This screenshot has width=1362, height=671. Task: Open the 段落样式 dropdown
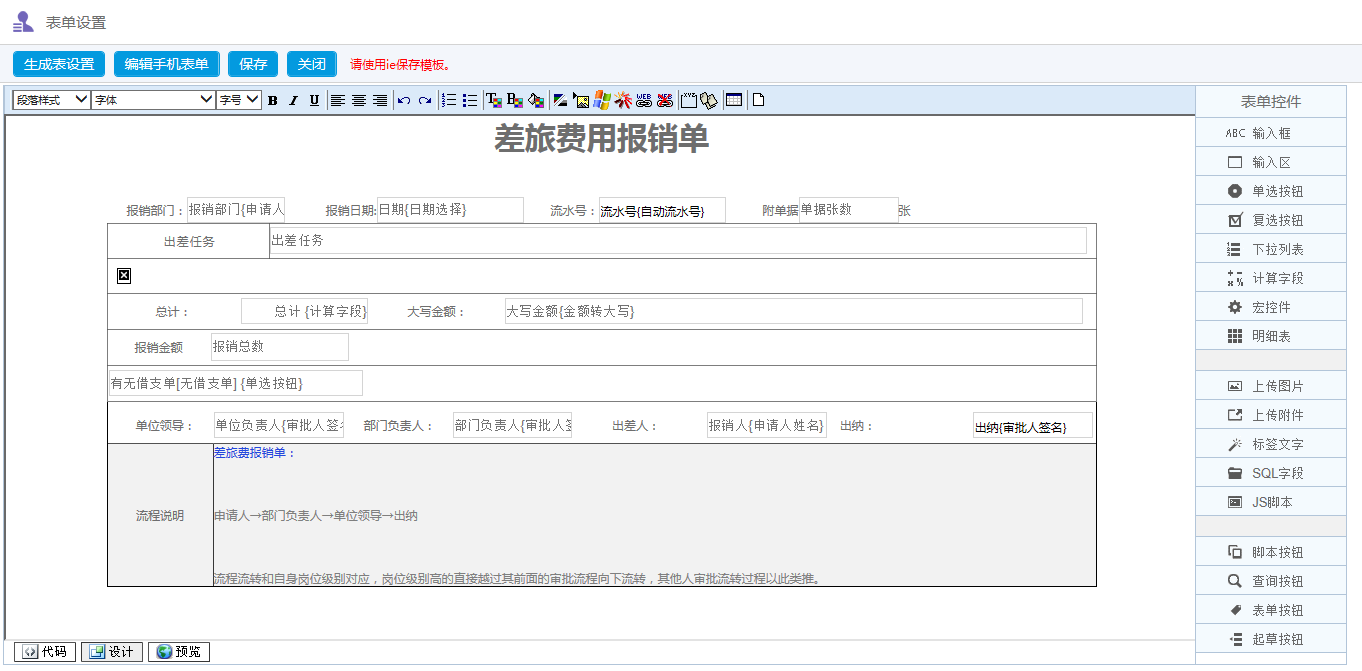coord(50,99)
